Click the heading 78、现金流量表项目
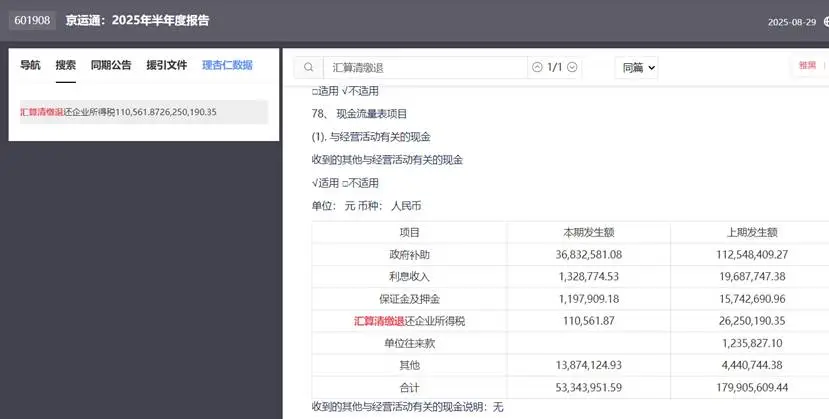The width and height of the screenshot is (829, 419). (x=360, y=114)
